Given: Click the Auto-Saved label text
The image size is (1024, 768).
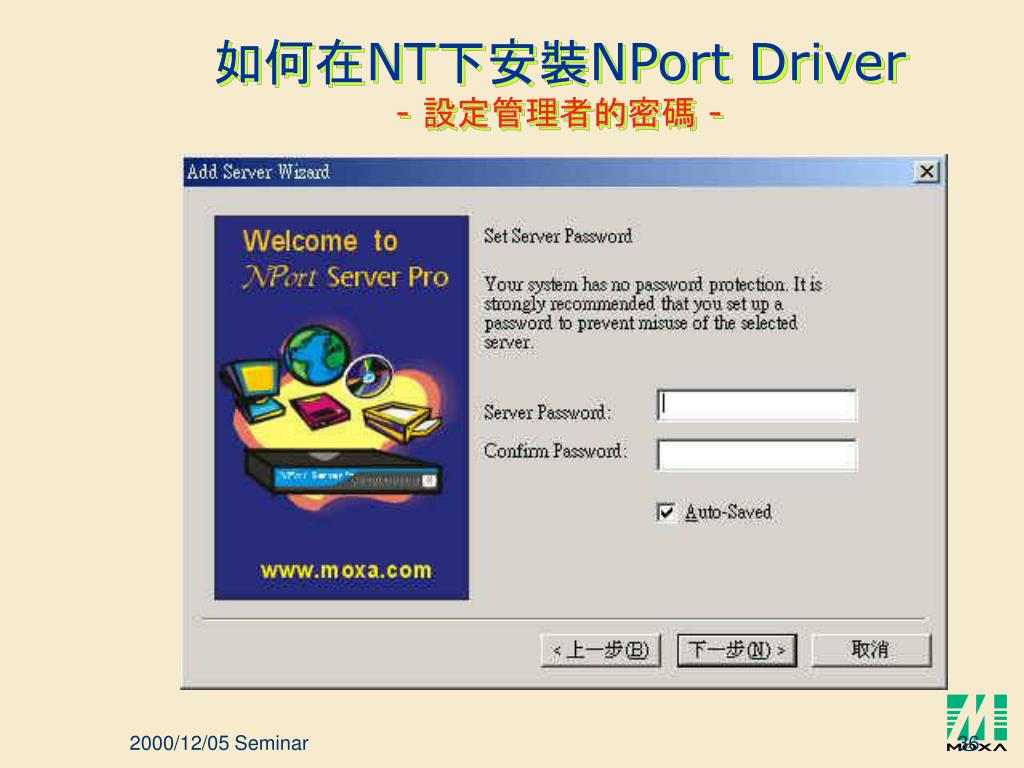Looking at the screenshot, I should point(728,512).
